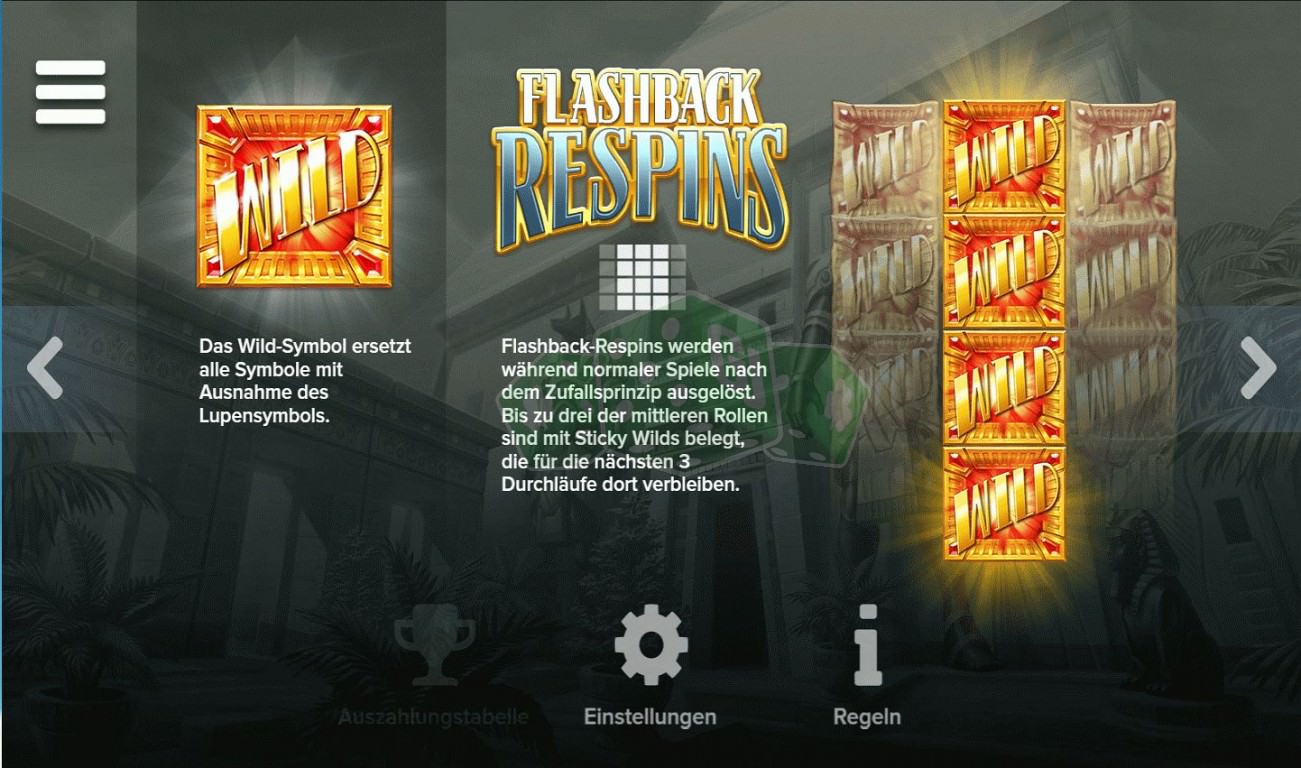Viewport: 1301px width, 768px height.
Task: Click the second Wild from the top in the middle reel
Action: [x=1004, y=272]
